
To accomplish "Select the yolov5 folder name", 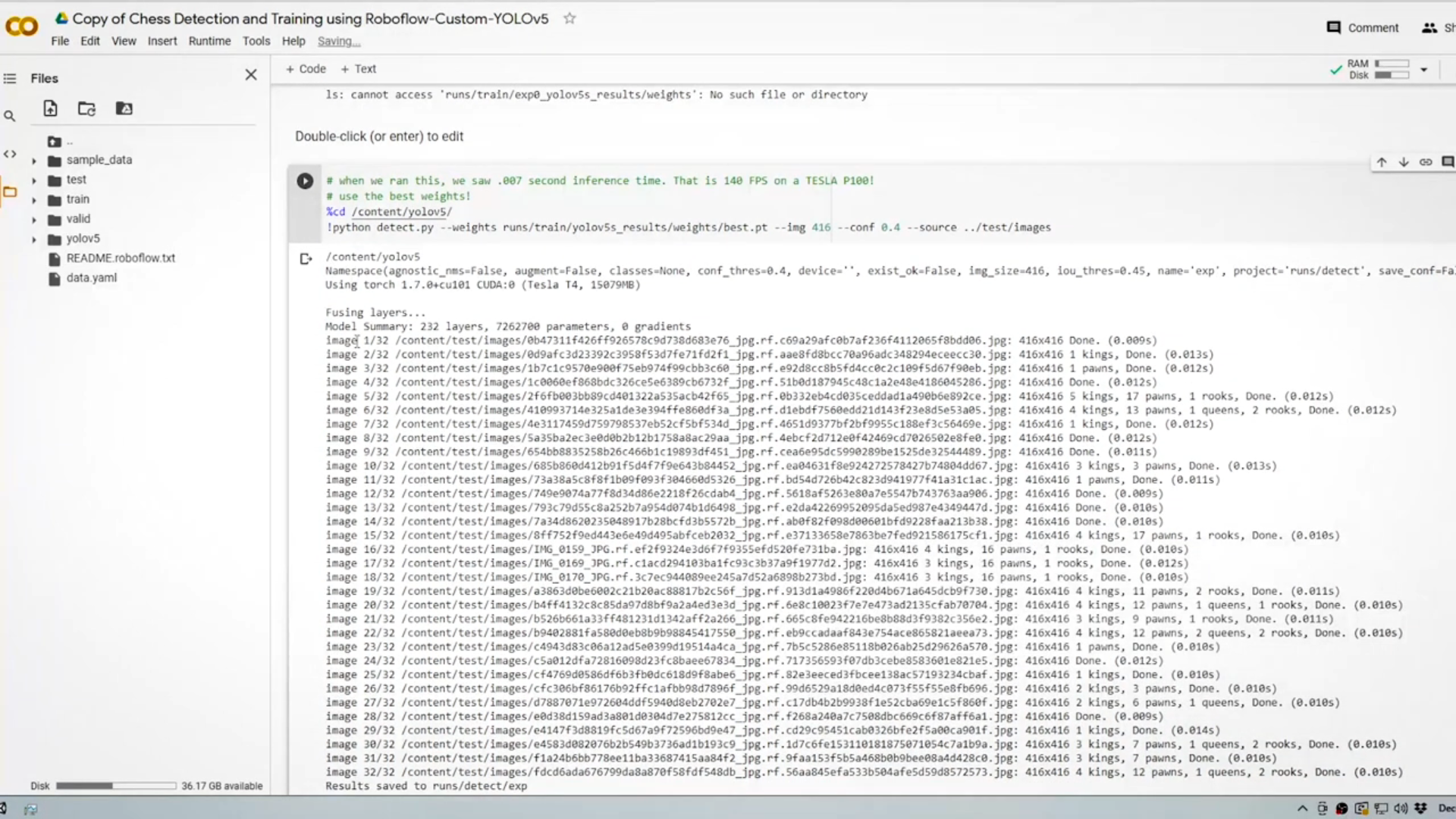I will point(83,238).
